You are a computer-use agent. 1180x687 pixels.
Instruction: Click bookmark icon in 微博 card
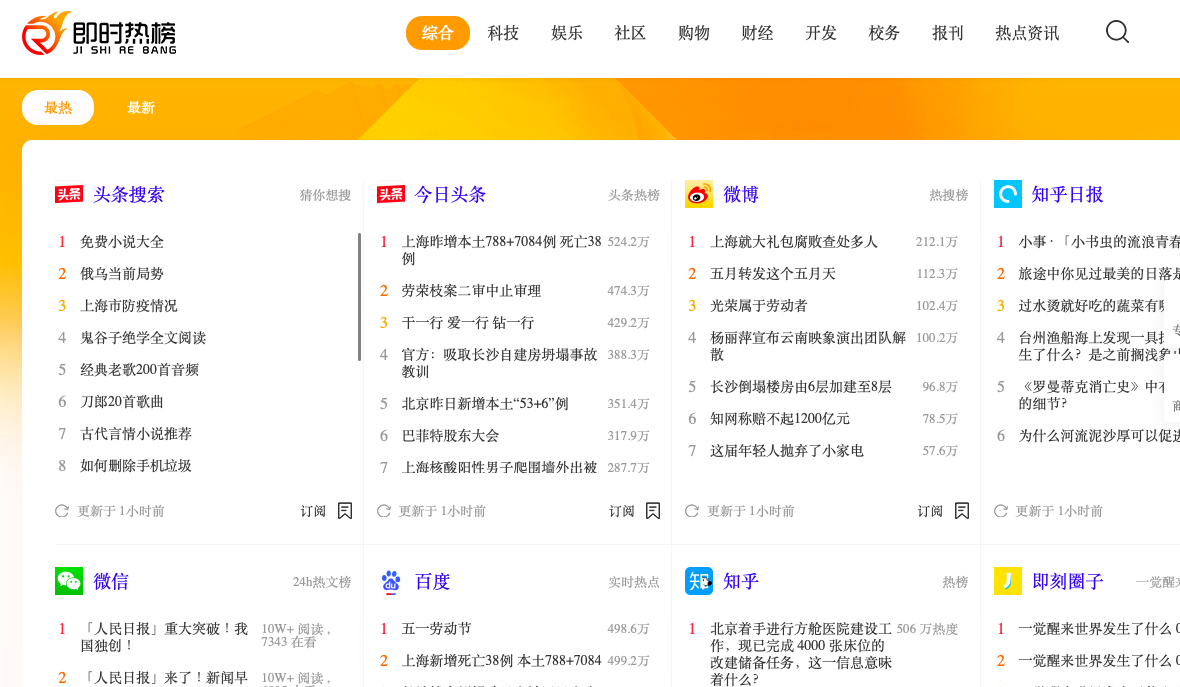(962, 511)
